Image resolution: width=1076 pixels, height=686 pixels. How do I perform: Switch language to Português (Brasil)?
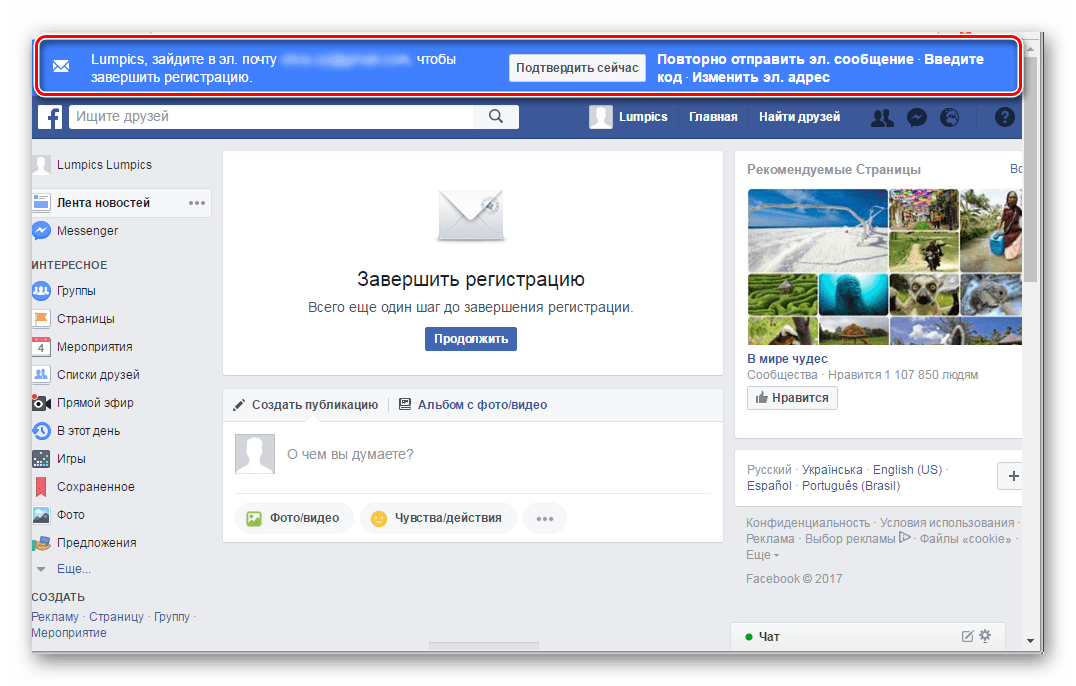coord(851,486)
